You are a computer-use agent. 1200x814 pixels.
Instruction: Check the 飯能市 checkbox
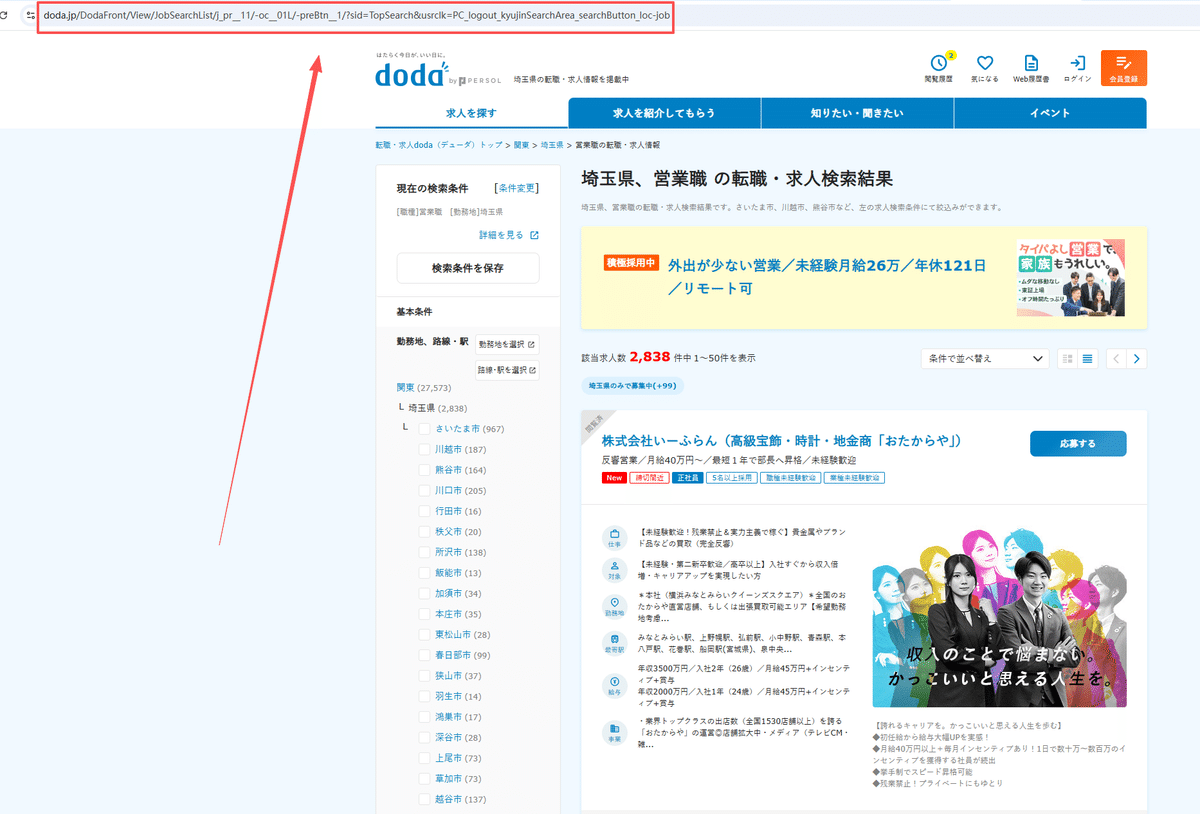point(424,573)
